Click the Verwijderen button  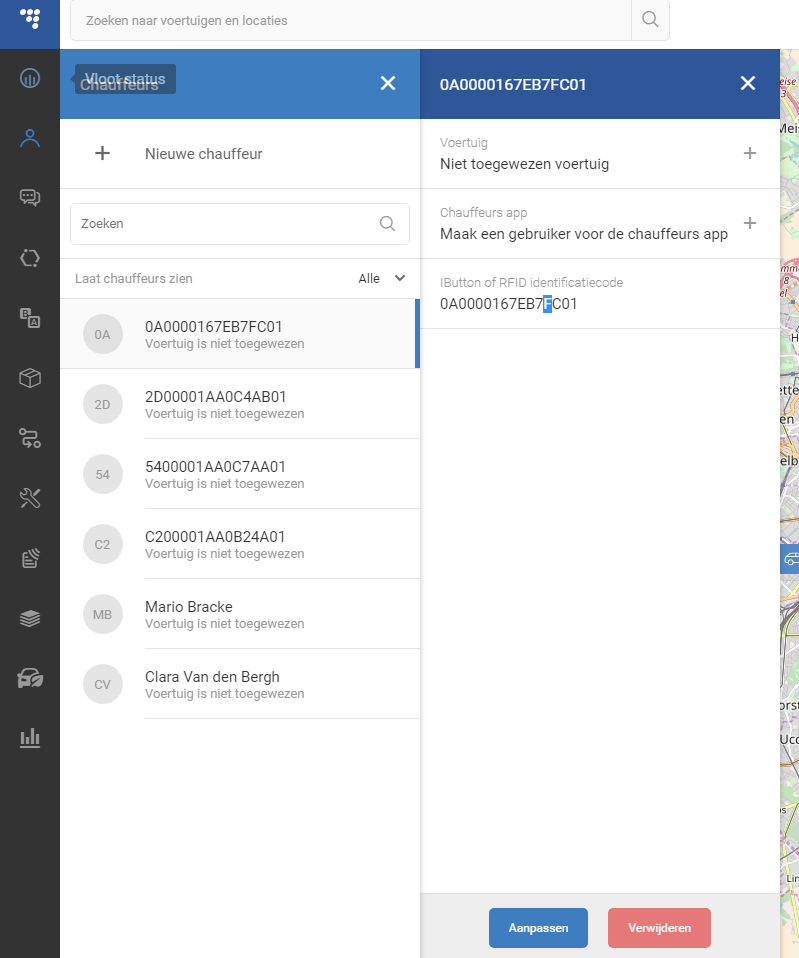tap(659, 927)
